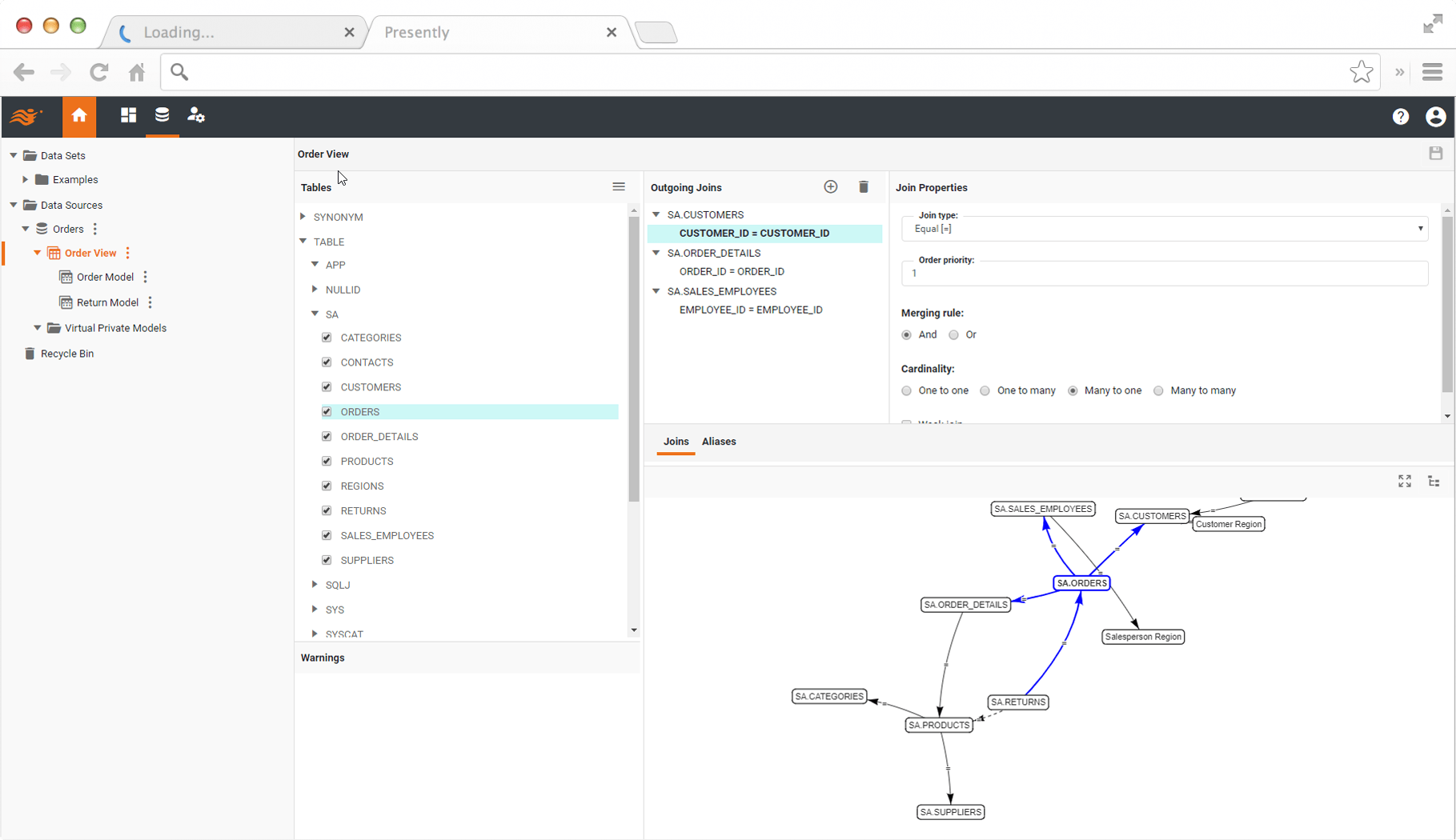
Task: Open the Orders data source options menu
Action: [x=95, y=229]
